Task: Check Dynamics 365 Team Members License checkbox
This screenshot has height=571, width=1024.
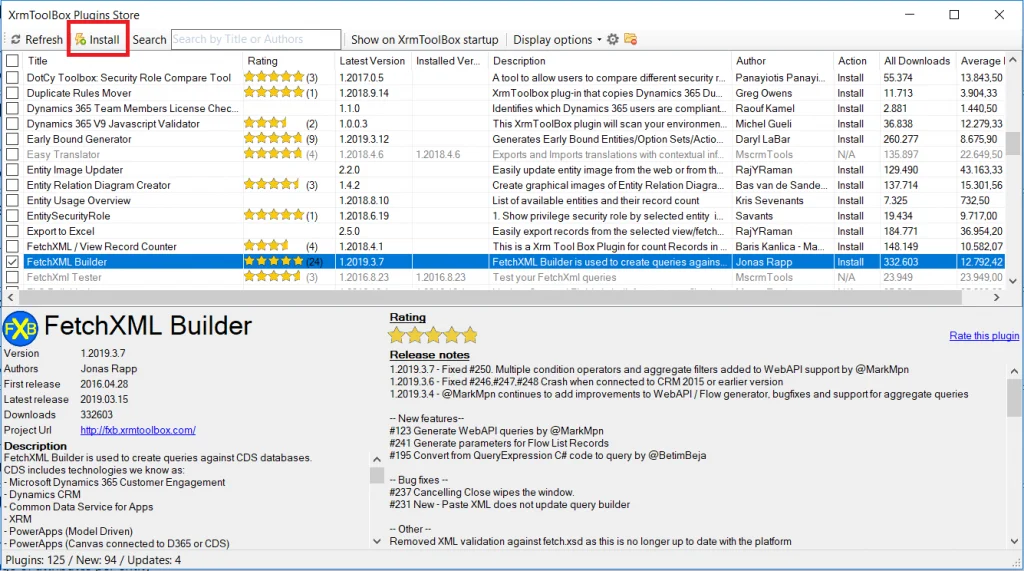Action: [x=12, y=108]
